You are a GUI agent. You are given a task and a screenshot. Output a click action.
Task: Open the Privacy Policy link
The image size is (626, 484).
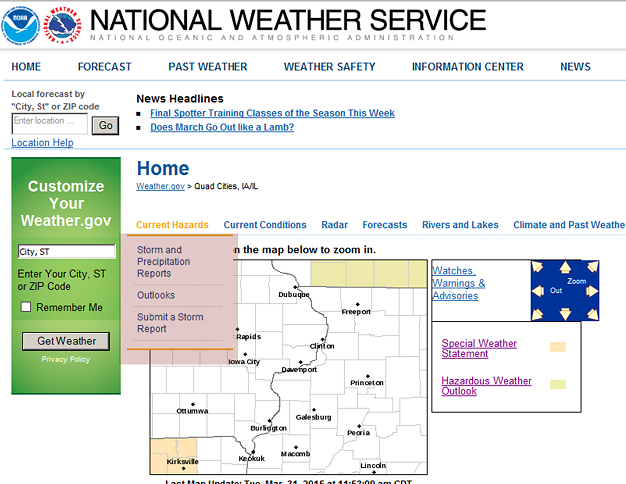coord(66,359)
